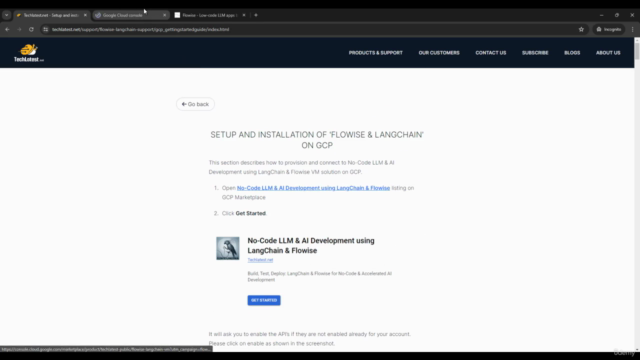Open Blogs from navigation bar
Image resolution: width=640 pixels, height=360 pixels.
pos(572,53)
